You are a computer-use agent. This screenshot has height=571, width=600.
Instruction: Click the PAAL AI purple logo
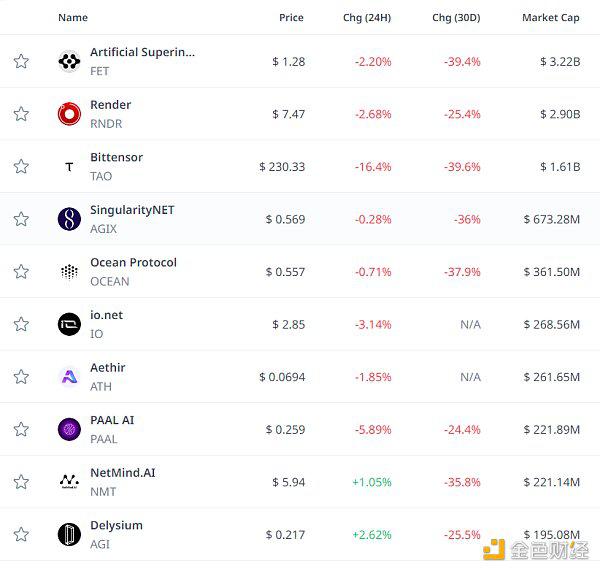point(69,429)
